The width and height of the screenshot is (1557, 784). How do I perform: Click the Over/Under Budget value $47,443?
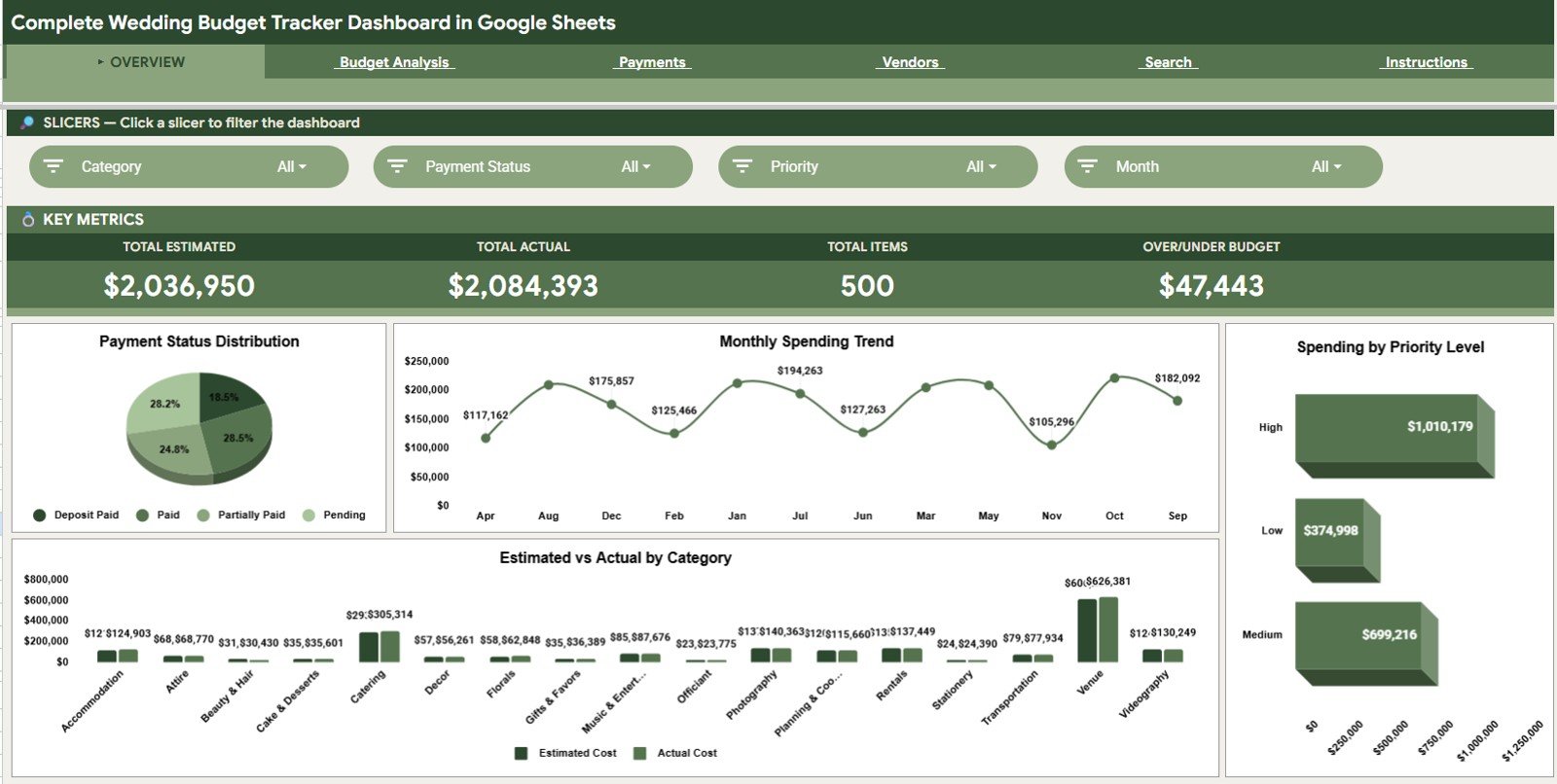pos(1212,286)
